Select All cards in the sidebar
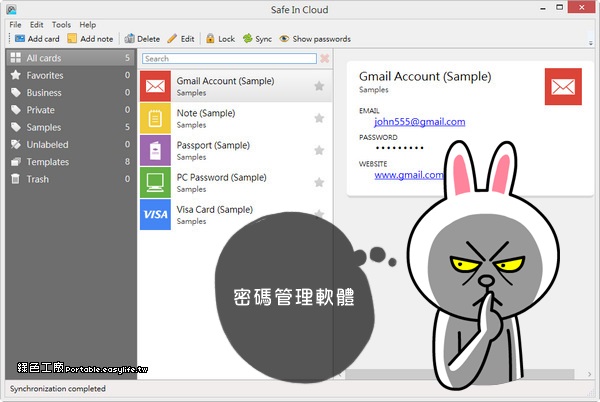Viewport: 600px width, 402px height. coord(71,58)
